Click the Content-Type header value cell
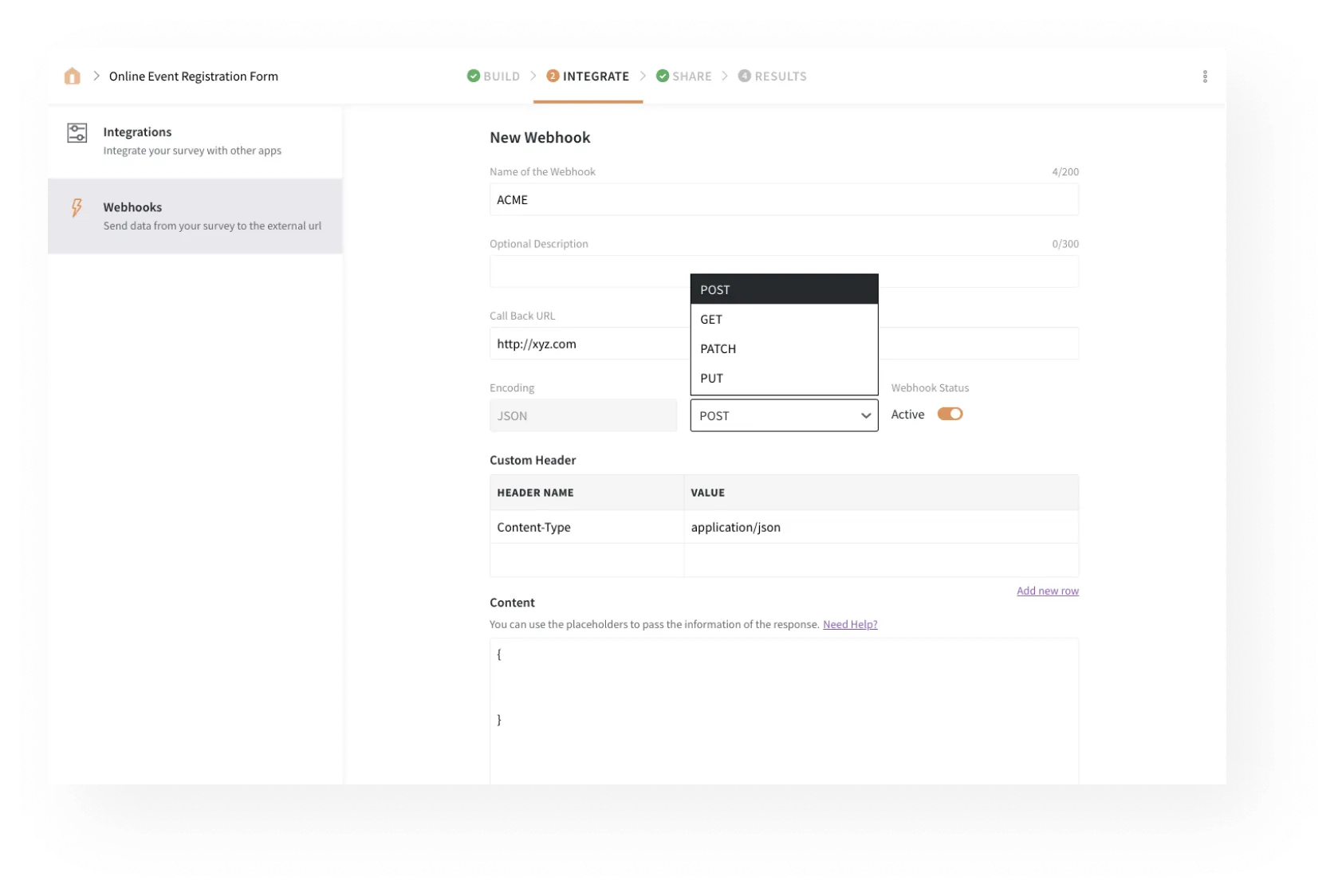 pyautogui.click(x=735, y=527)
